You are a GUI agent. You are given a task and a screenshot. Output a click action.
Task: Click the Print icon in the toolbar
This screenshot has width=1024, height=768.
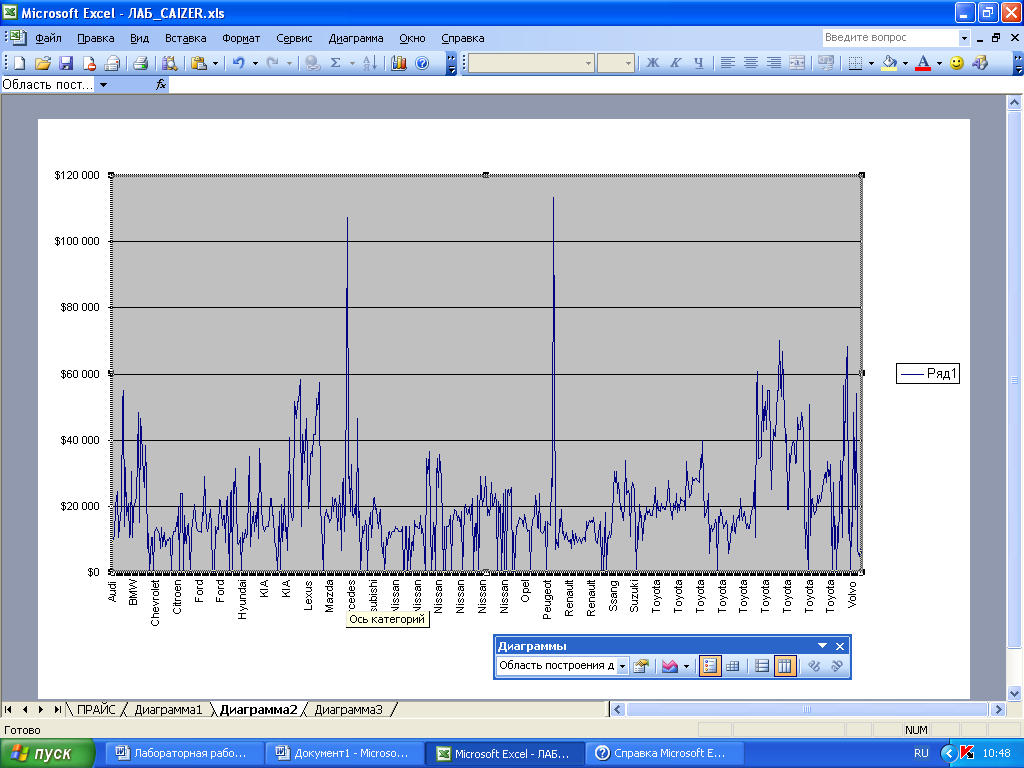point(140,63)
